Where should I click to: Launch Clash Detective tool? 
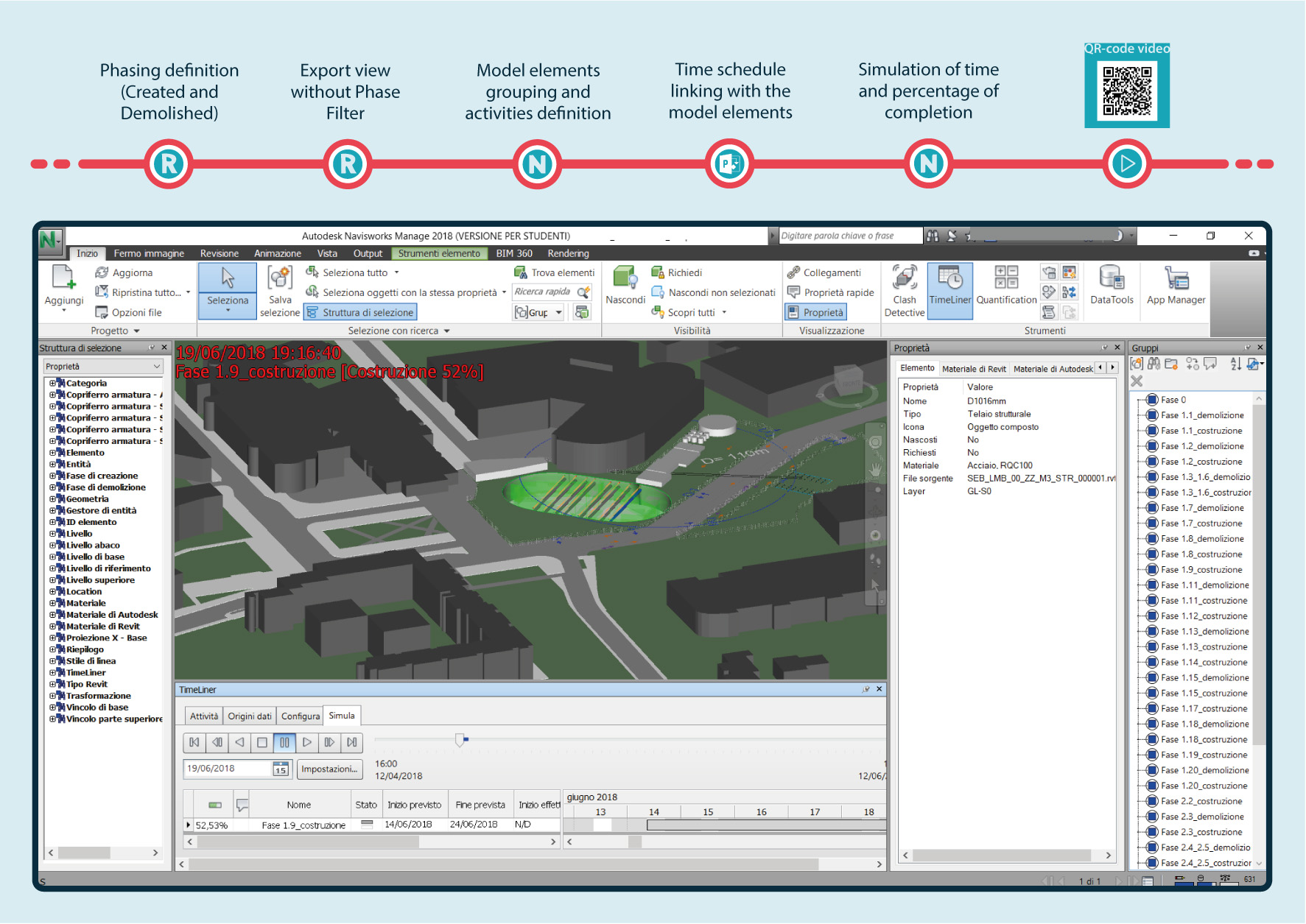[905, 291]
